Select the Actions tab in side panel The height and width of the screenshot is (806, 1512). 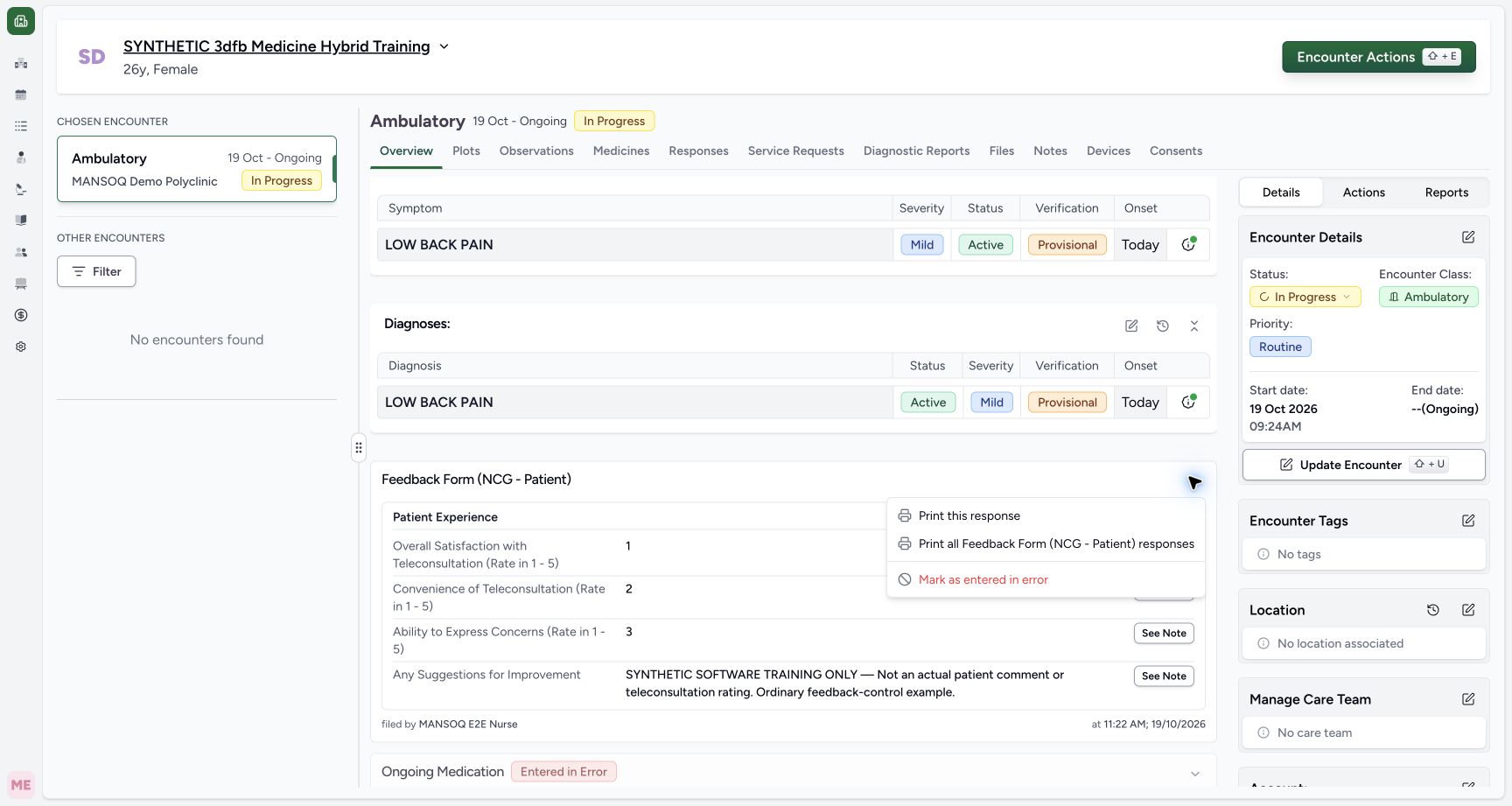coord(1363,193)
